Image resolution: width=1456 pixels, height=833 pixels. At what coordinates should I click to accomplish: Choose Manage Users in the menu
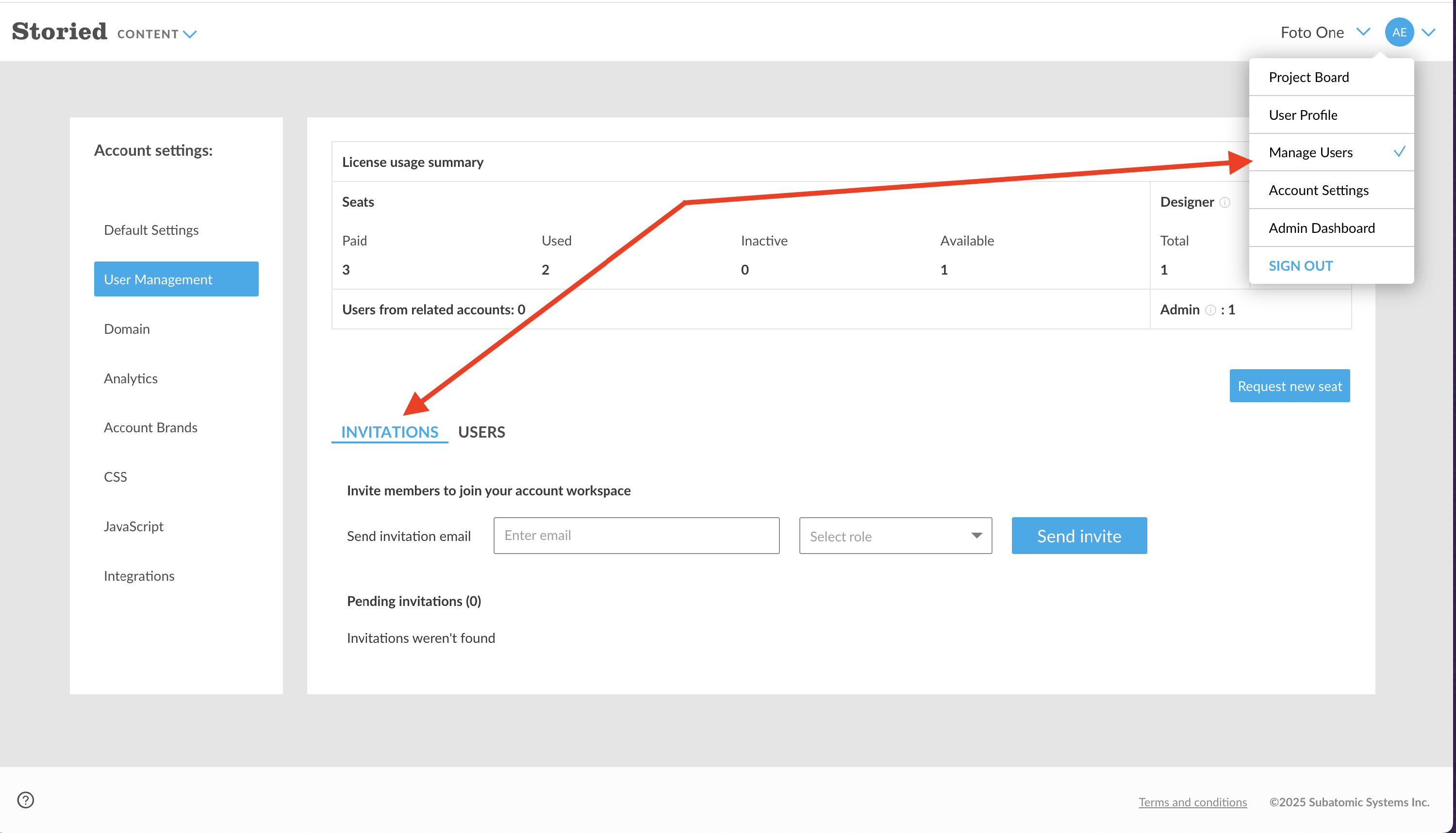1310,152
